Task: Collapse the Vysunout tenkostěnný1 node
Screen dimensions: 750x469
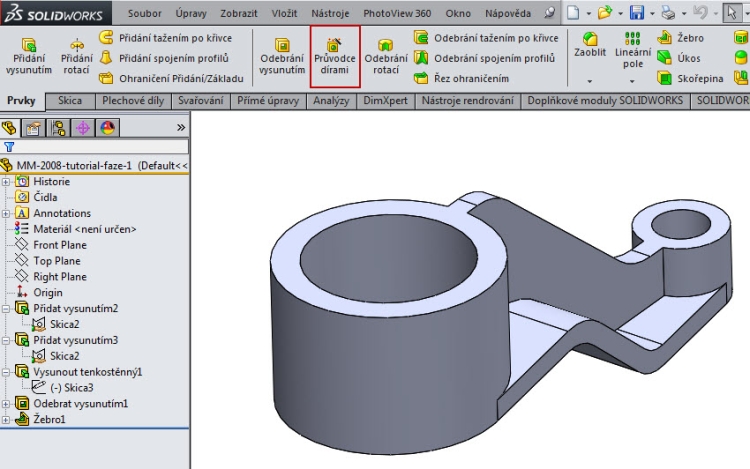Action: pos(6,372)
